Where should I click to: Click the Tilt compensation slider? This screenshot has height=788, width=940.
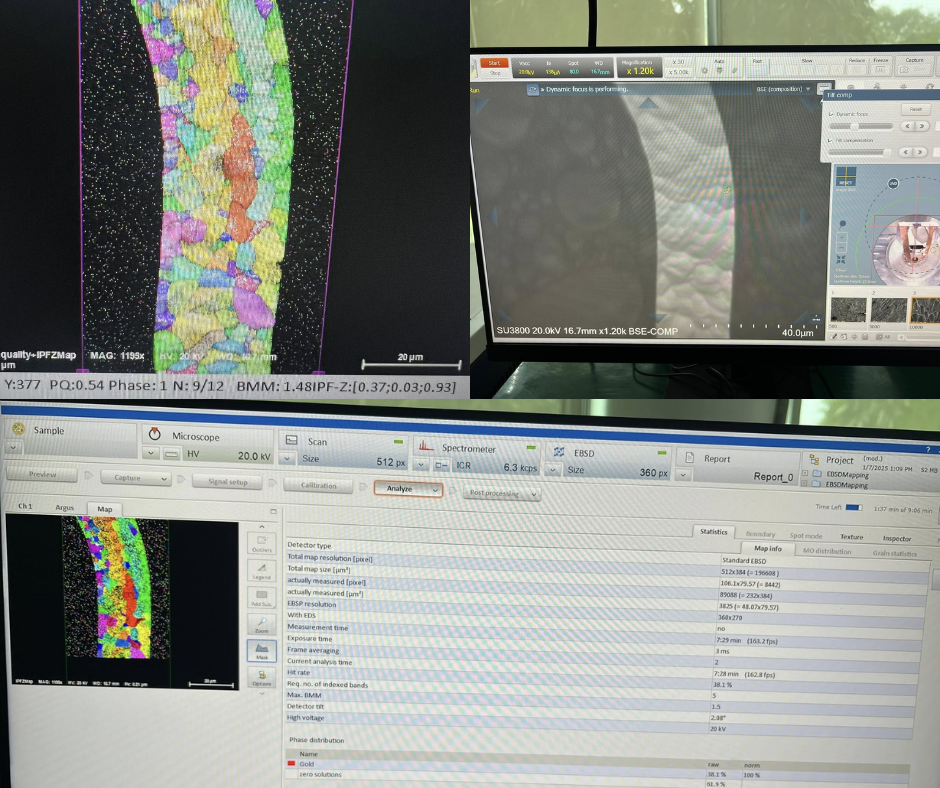coord(858,152)
